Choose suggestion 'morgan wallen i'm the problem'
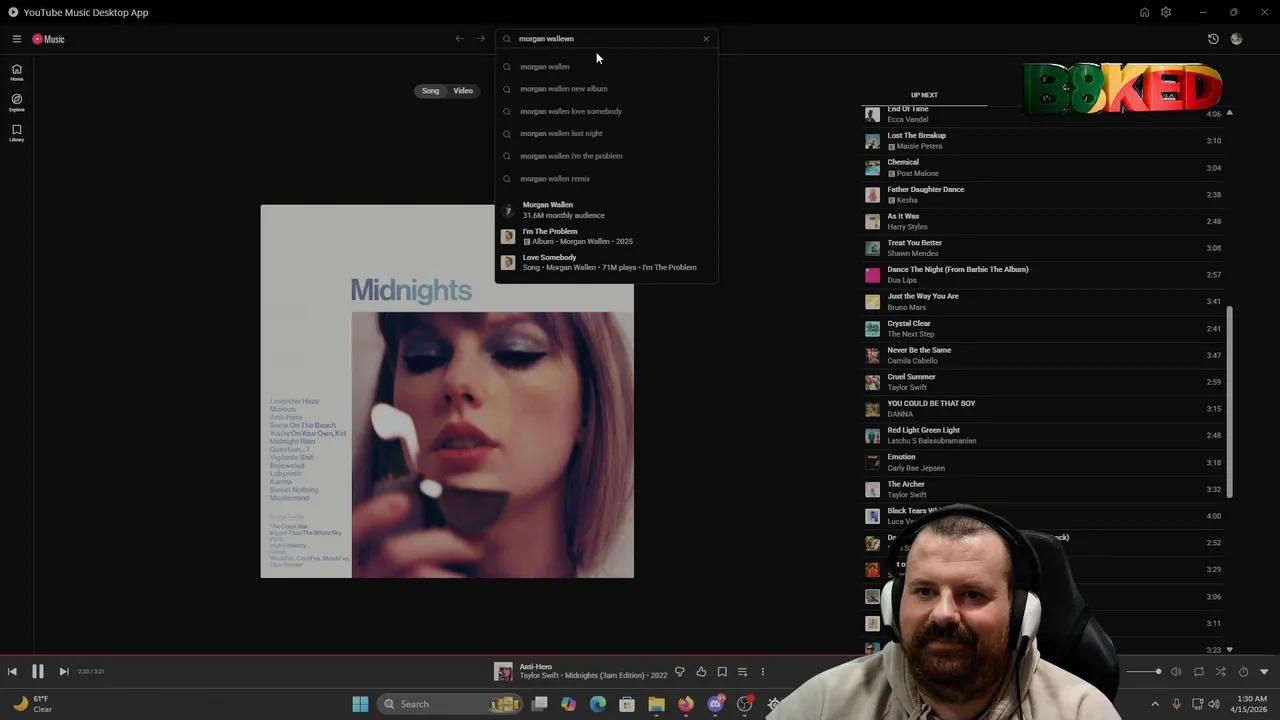The width and height of the screenshot is (1280, 720). (x=606, y=156)
